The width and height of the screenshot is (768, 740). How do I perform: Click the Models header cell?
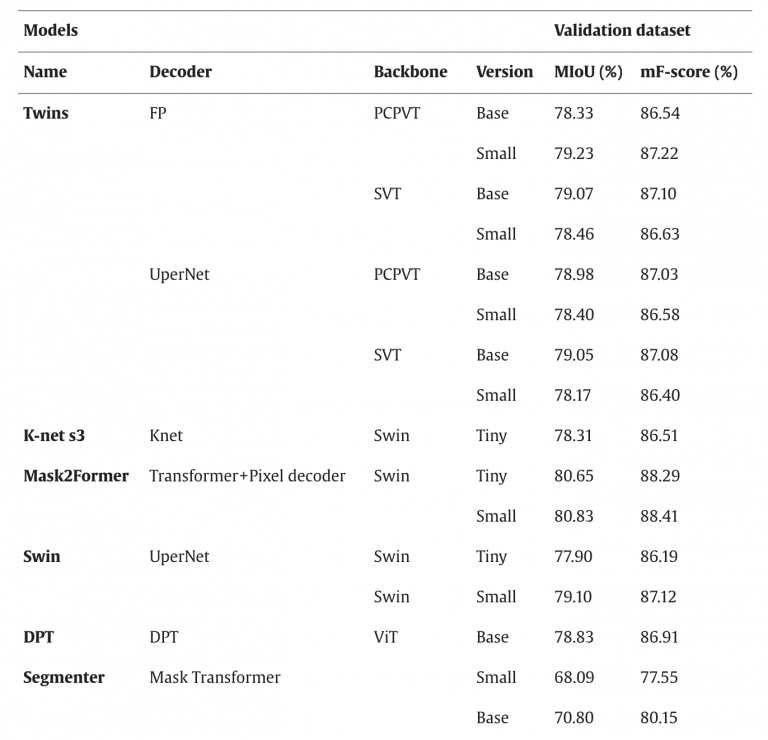50,30
